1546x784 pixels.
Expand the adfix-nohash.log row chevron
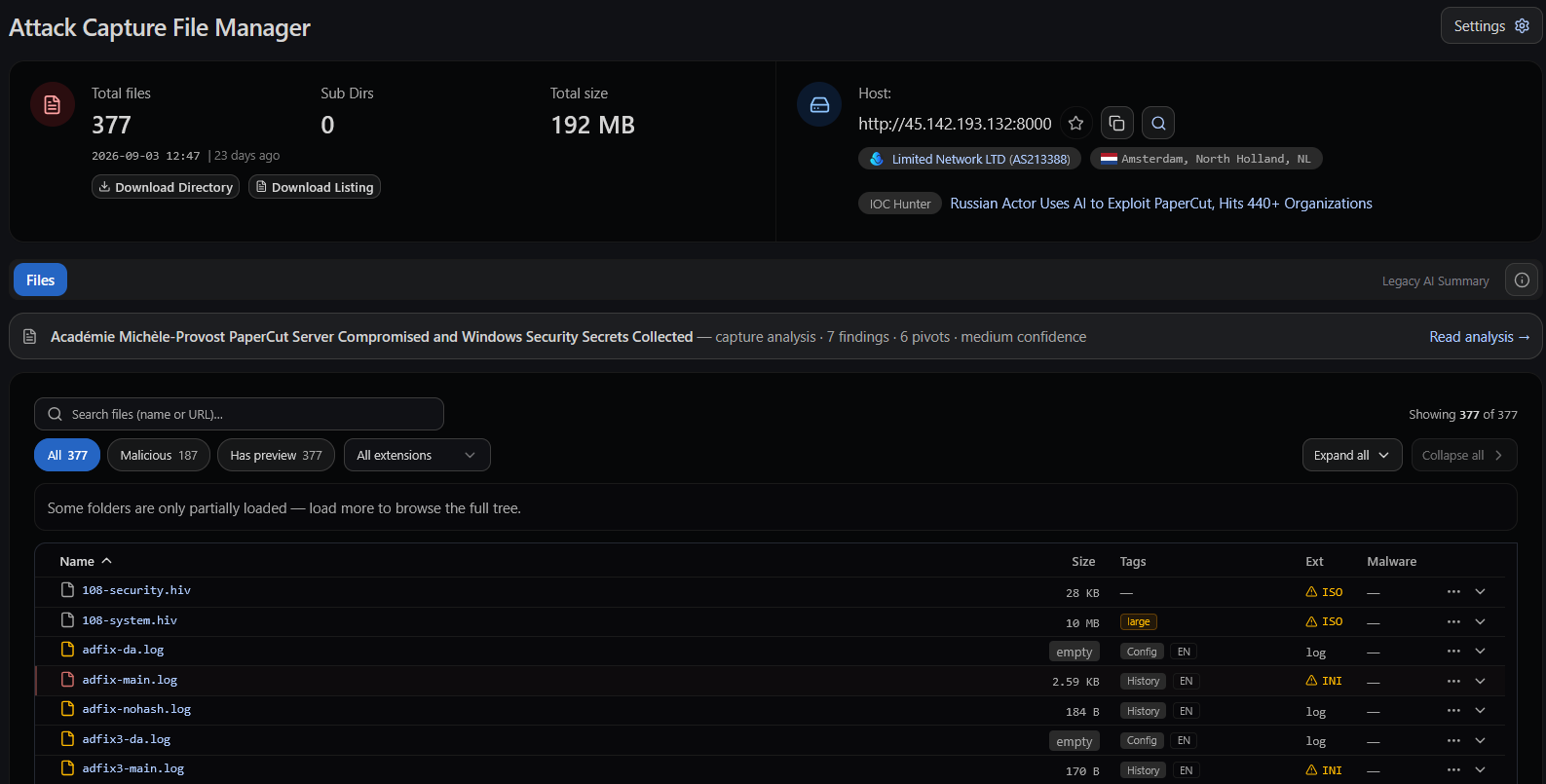click(x=1480, y=711)
